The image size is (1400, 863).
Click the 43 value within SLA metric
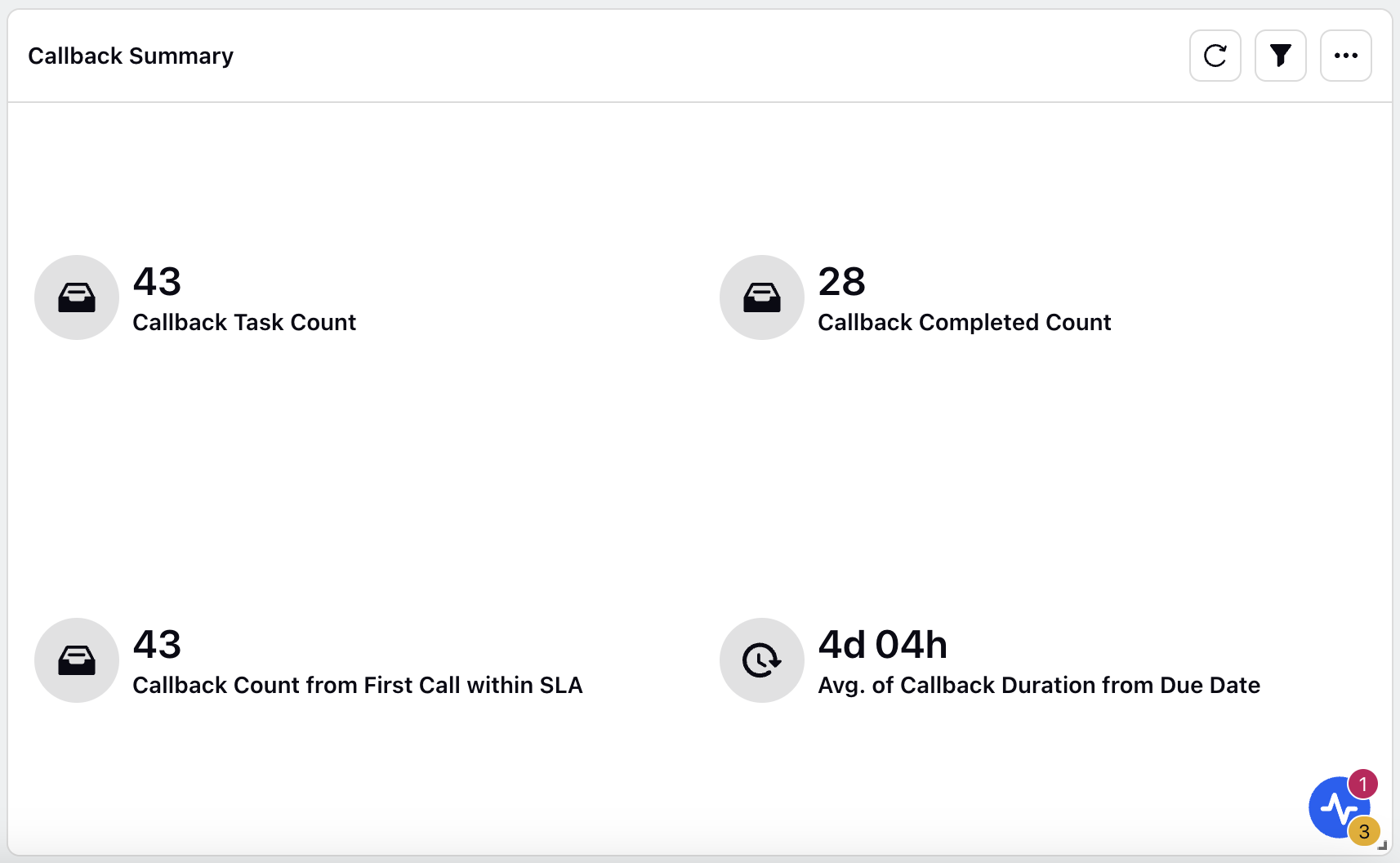coord(157,645)
